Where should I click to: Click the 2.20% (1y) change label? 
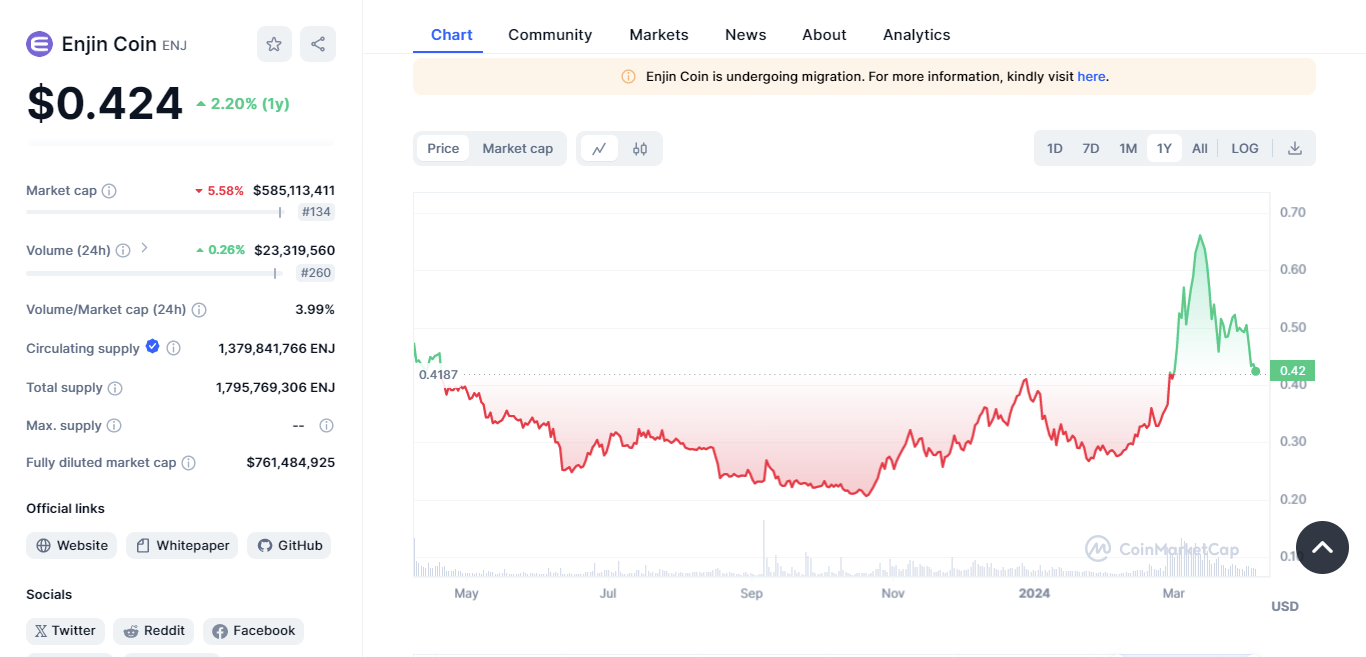243,104
